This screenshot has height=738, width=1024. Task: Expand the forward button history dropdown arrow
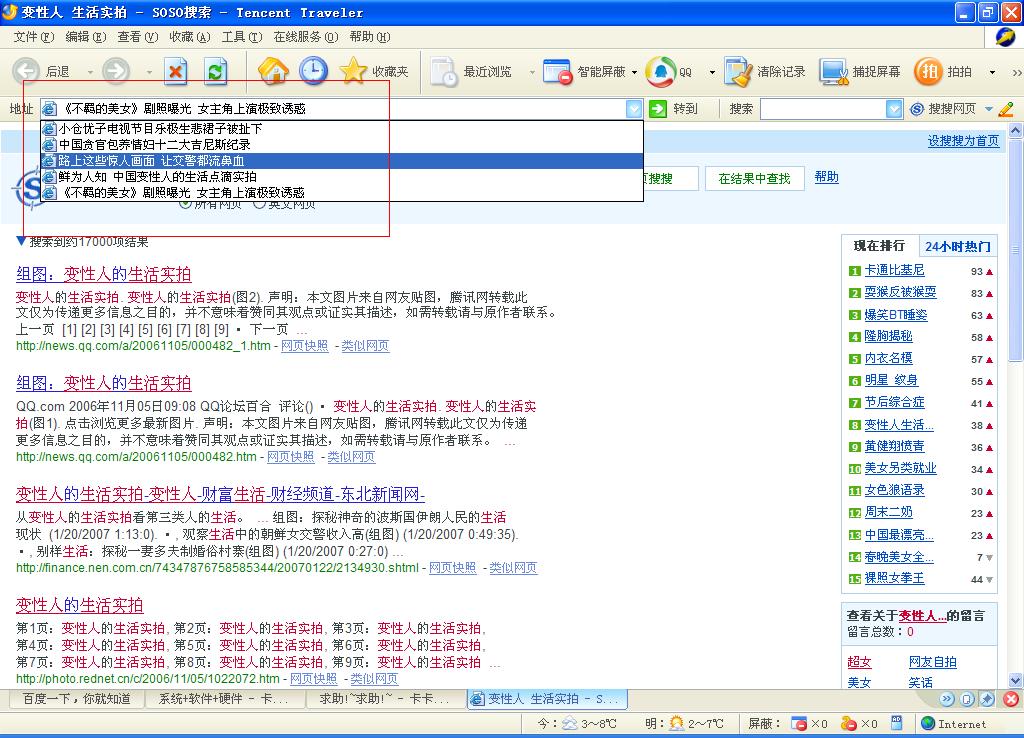pos(150,72)
